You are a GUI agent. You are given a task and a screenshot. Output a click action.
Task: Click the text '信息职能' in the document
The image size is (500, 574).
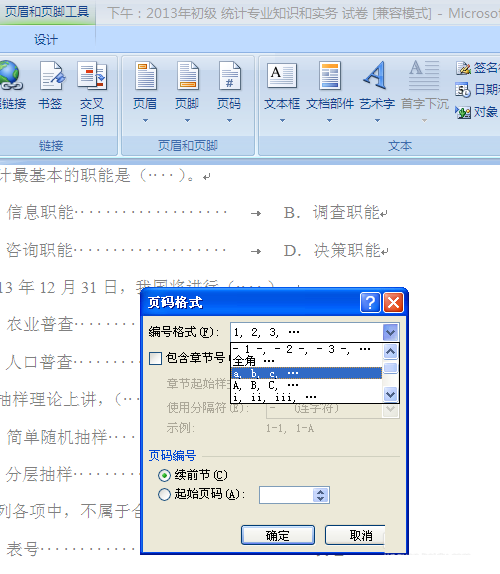tap(40, 212)
